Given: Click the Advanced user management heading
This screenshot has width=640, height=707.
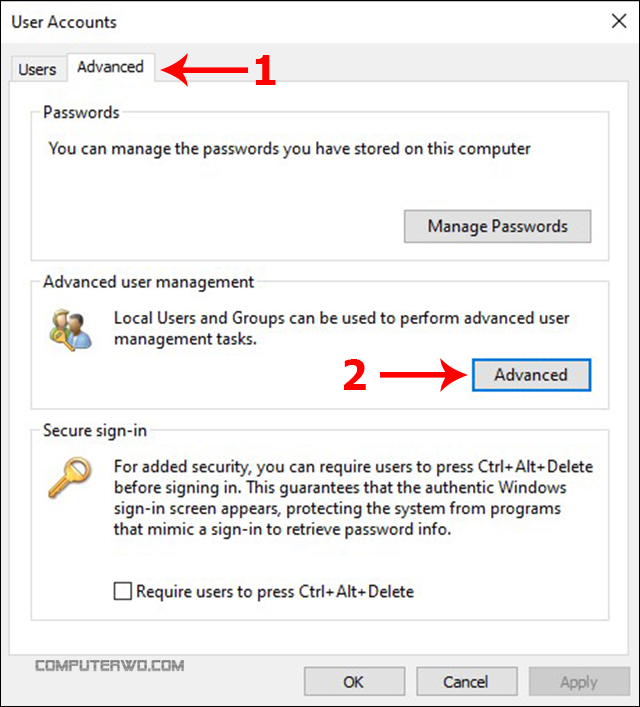Looking at the screenshot, I should pos(148,282).
